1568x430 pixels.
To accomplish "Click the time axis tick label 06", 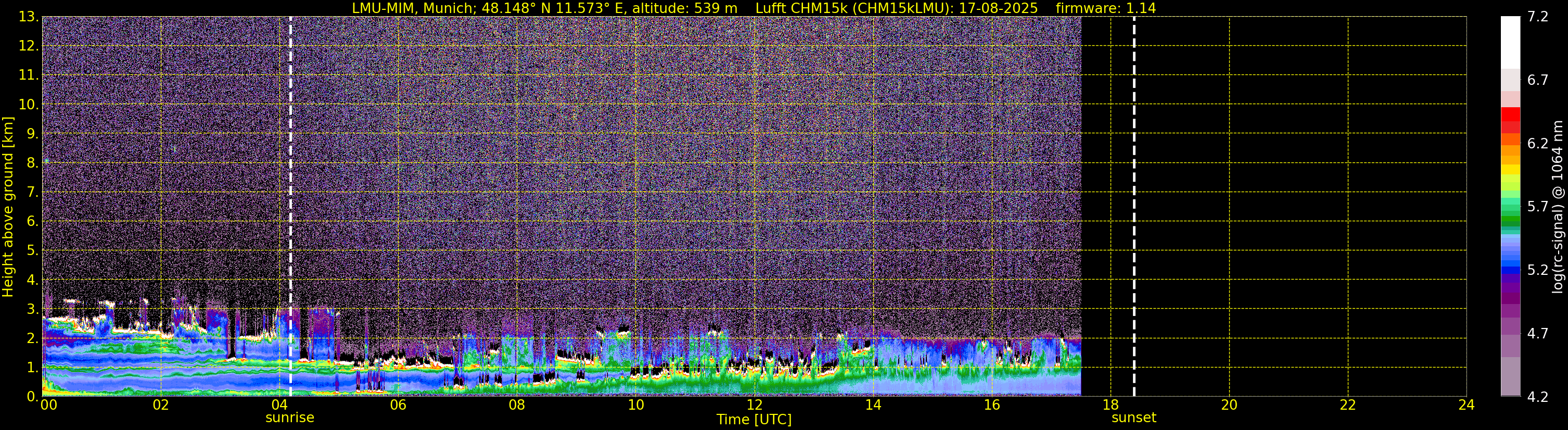I will (398, 405).
